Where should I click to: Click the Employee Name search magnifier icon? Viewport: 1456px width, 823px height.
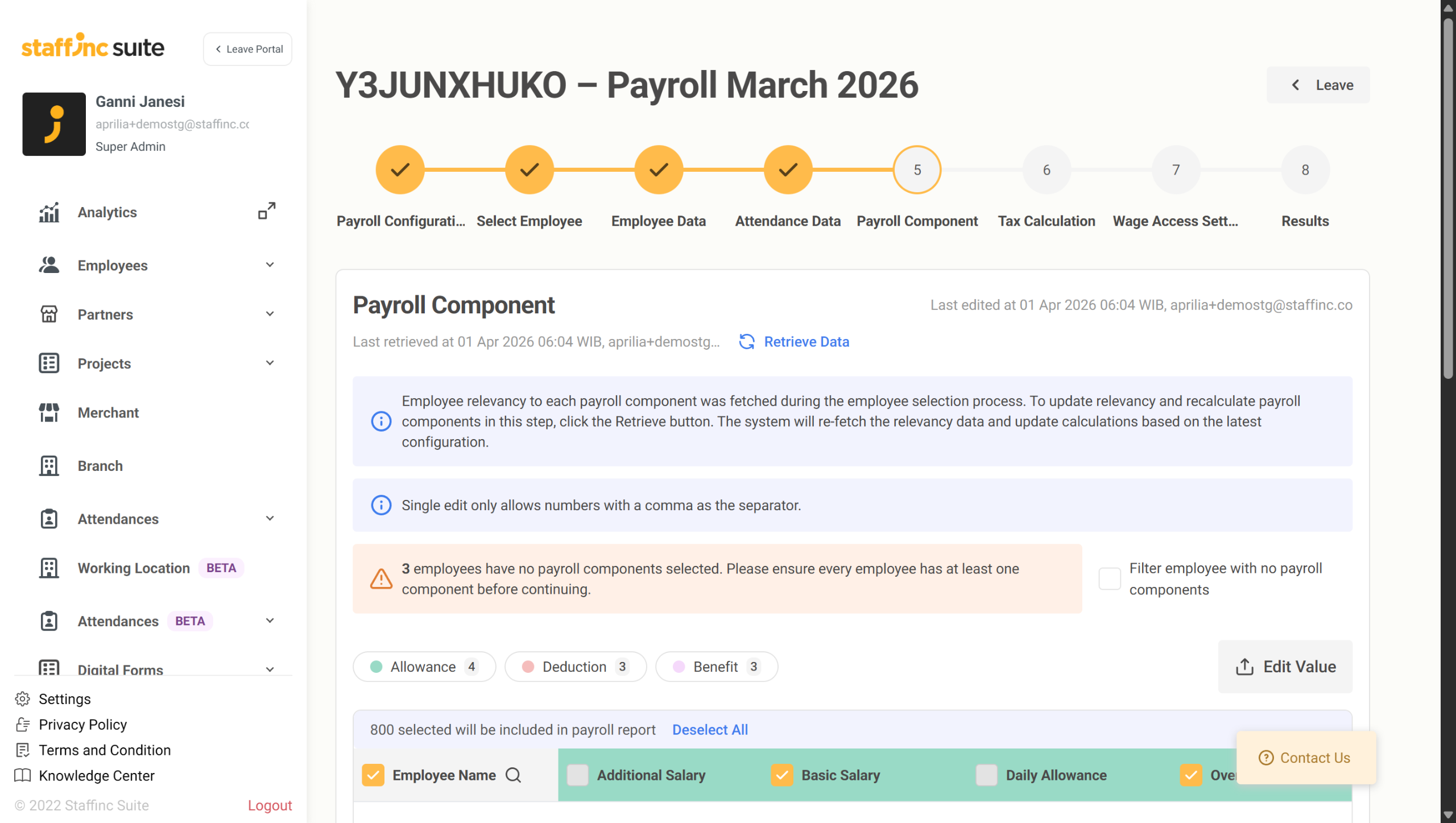click(x=513, y=775)
